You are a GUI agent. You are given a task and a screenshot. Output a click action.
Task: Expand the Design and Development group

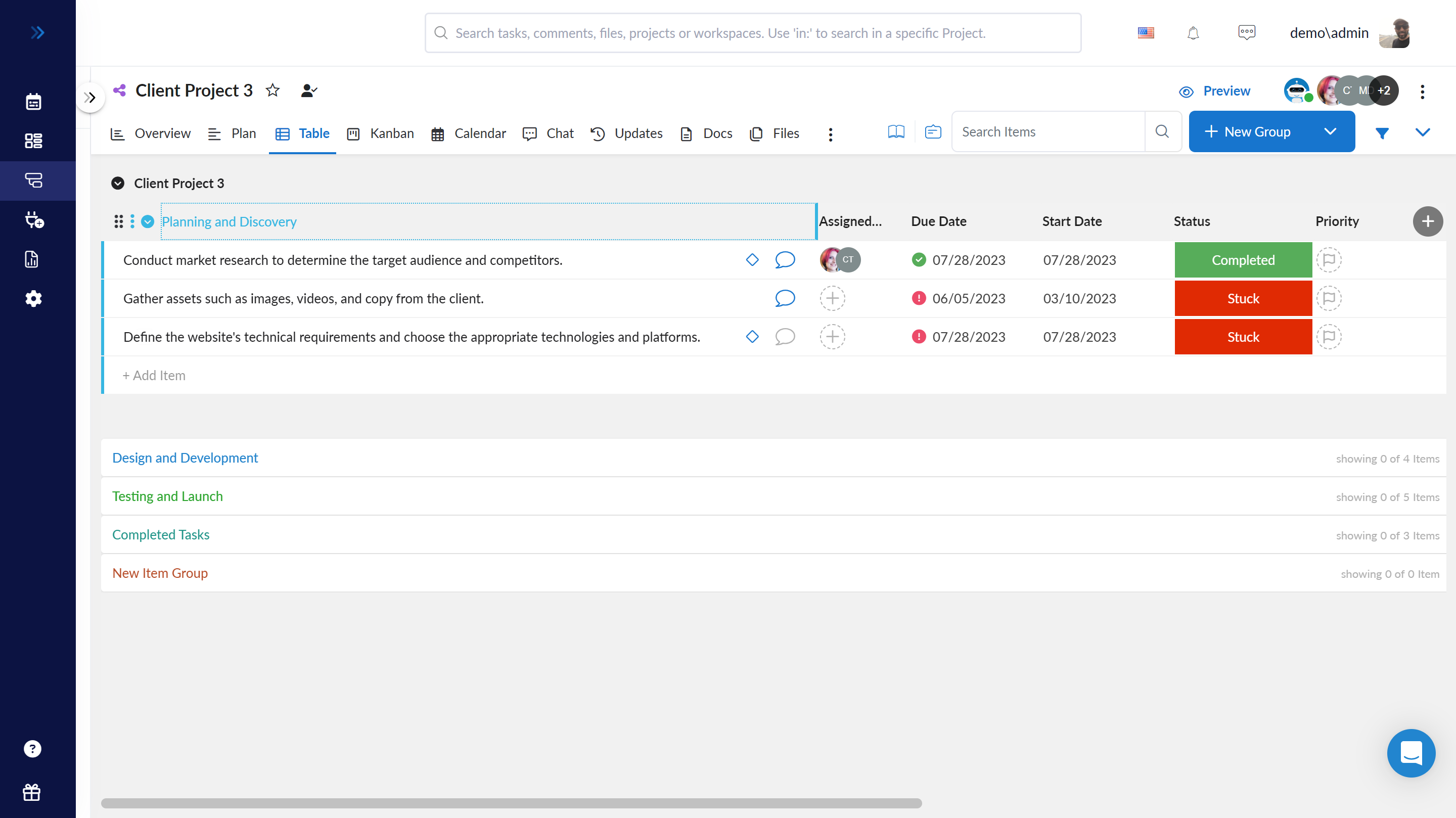(185, 457)
